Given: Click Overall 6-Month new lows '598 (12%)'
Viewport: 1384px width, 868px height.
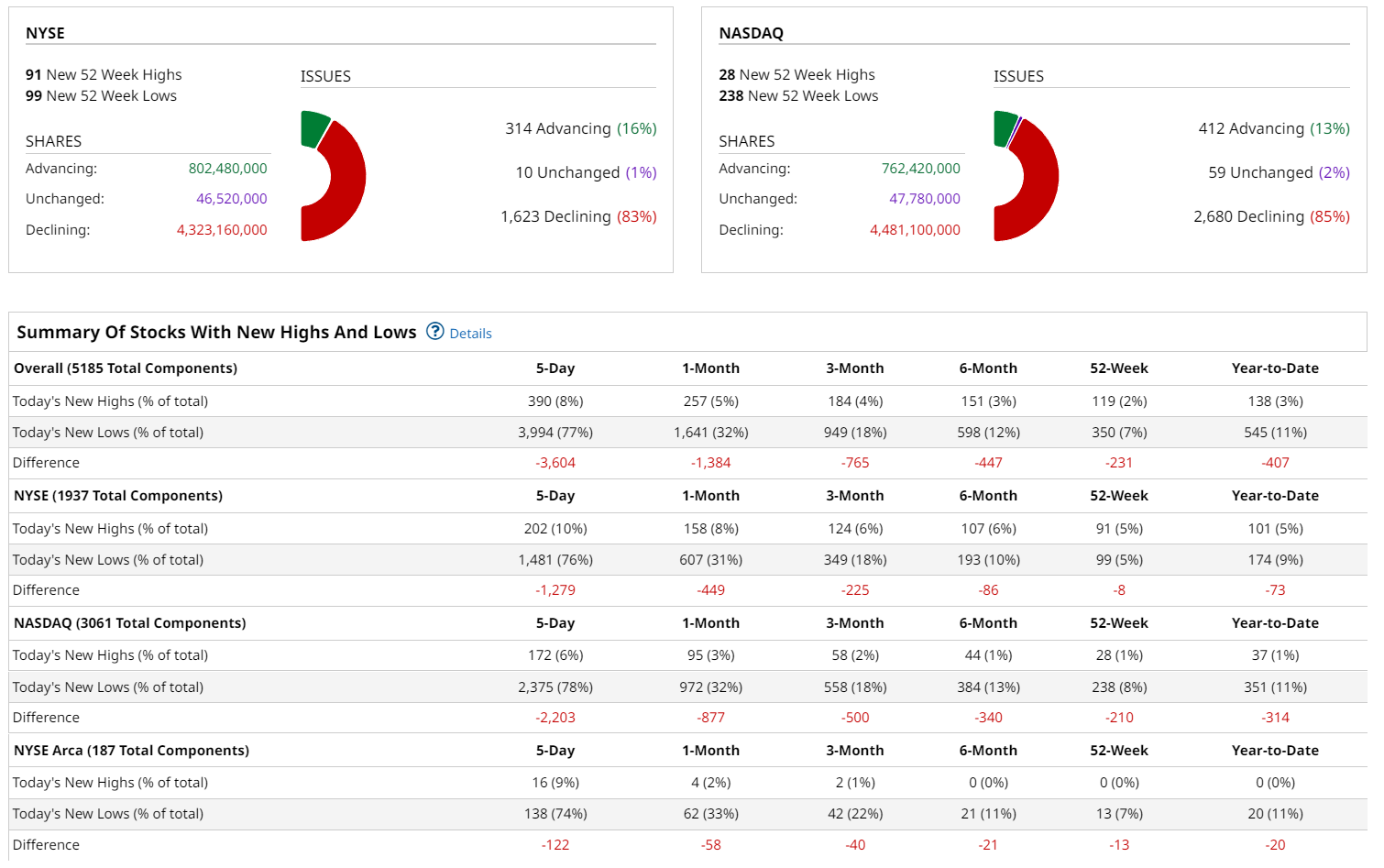Looking at the screenshot, I should tap(988, 433).
